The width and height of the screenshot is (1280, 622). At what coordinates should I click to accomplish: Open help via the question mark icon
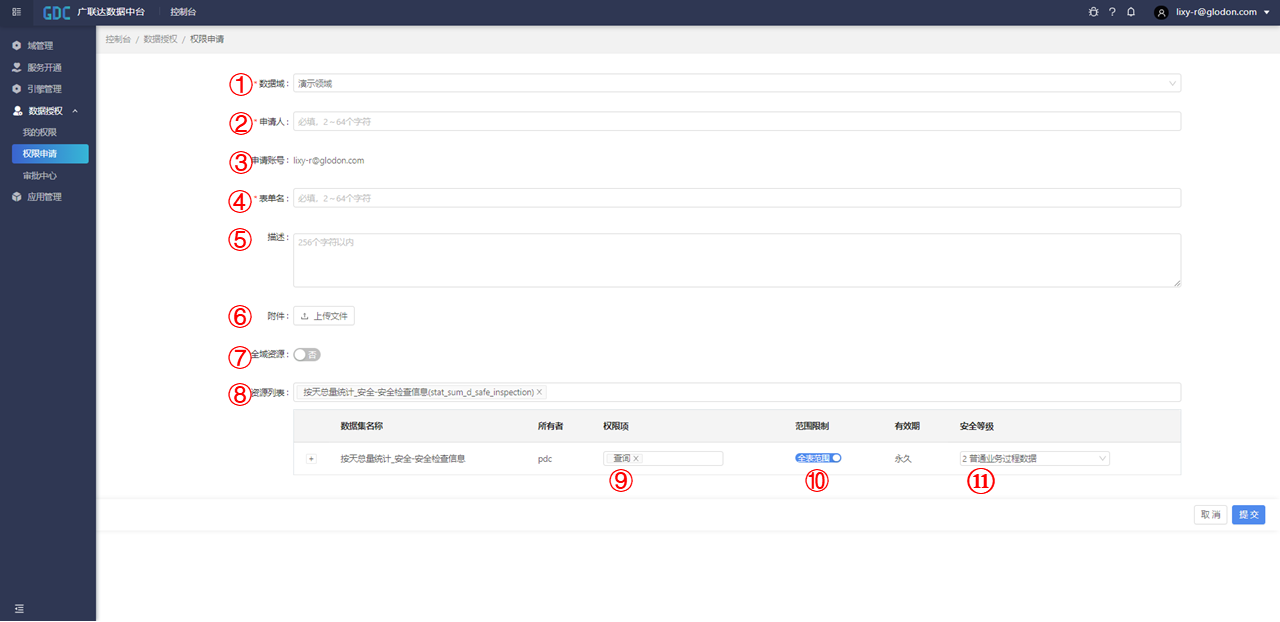point(1112,12)
